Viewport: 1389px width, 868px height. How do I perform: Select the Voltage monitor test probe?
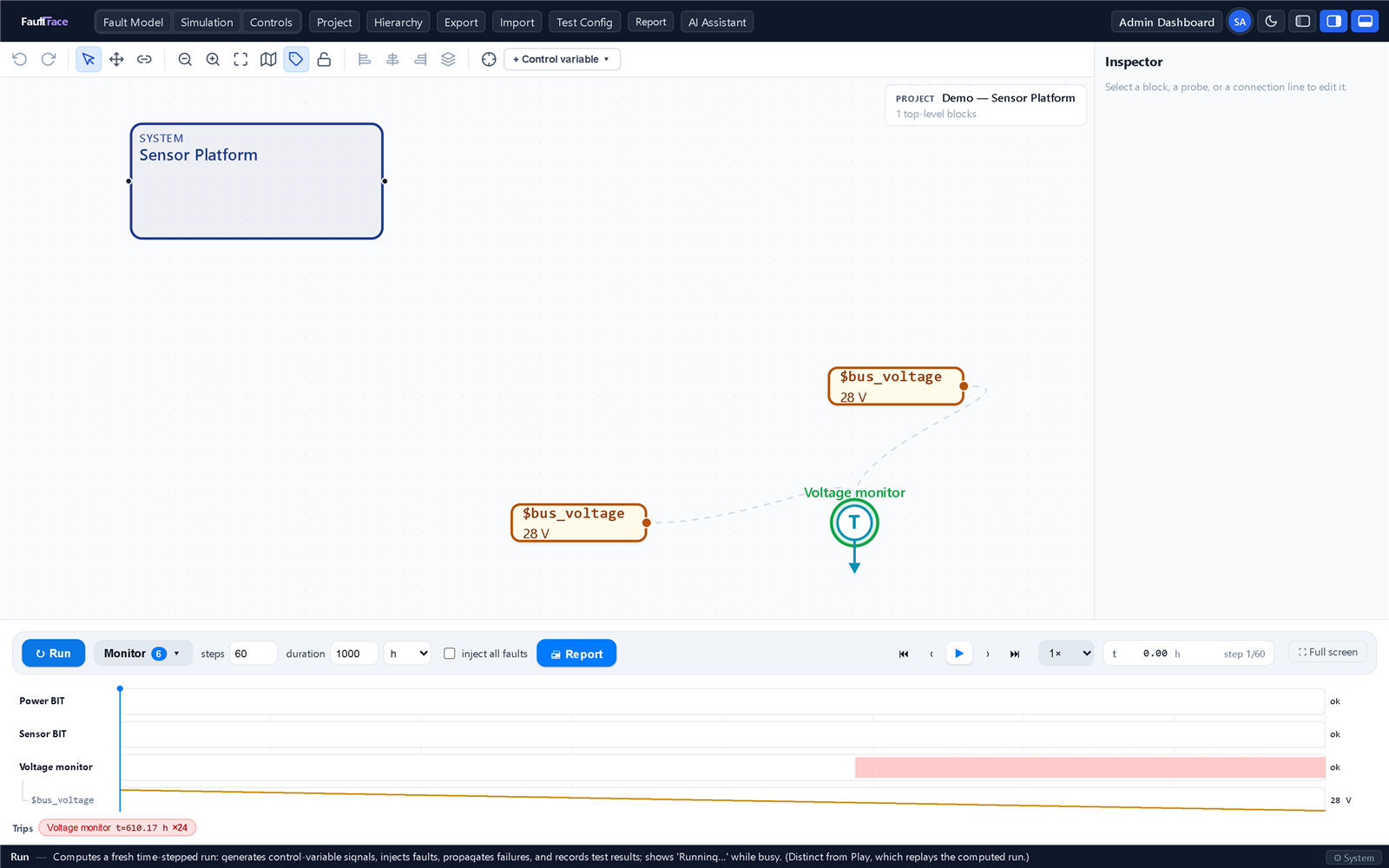pyautogui.click(x=854, y=523)
